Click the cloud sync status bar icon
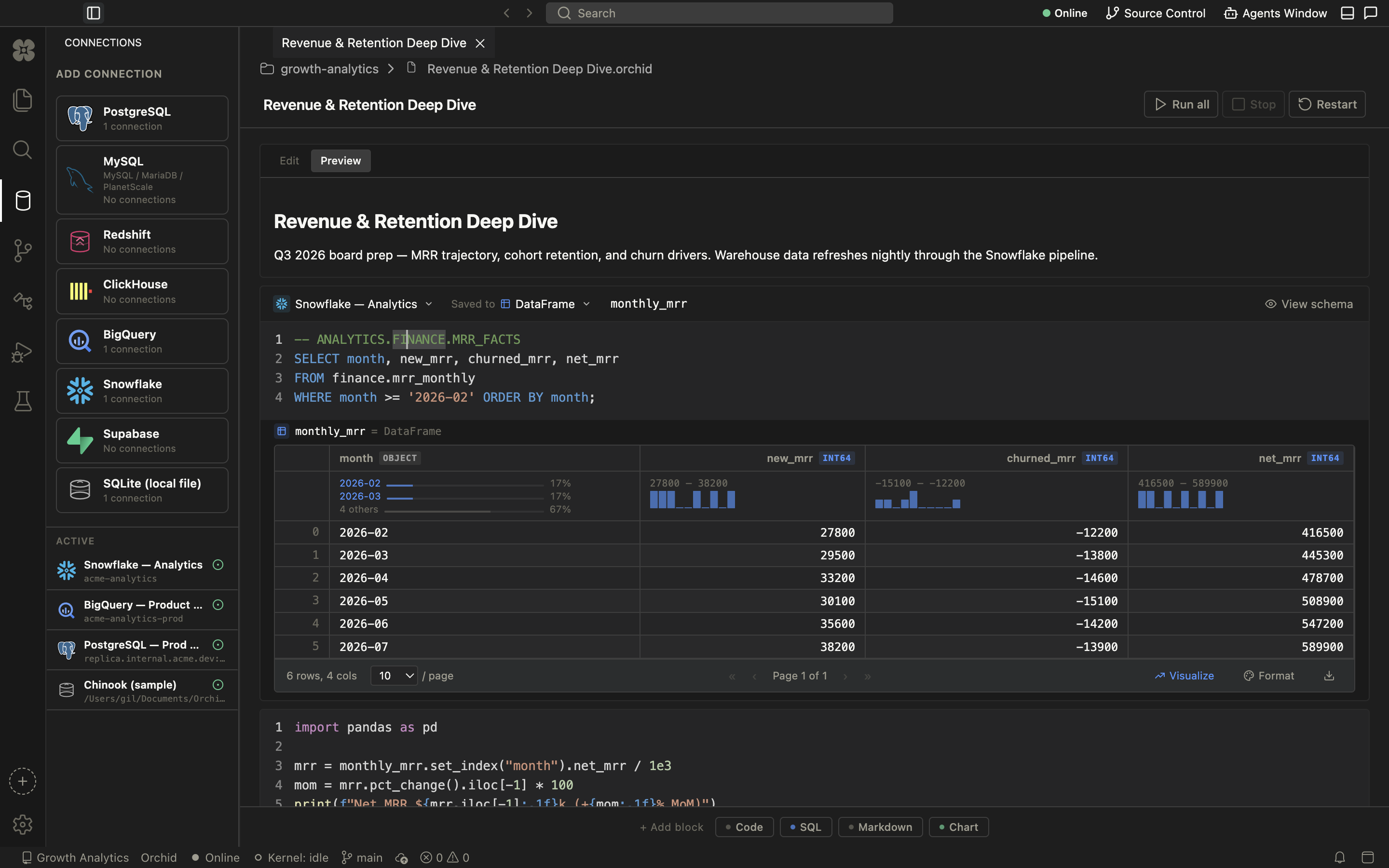Image resolution: width=1389 pixels, height=868 pixels. pos(401,858)
